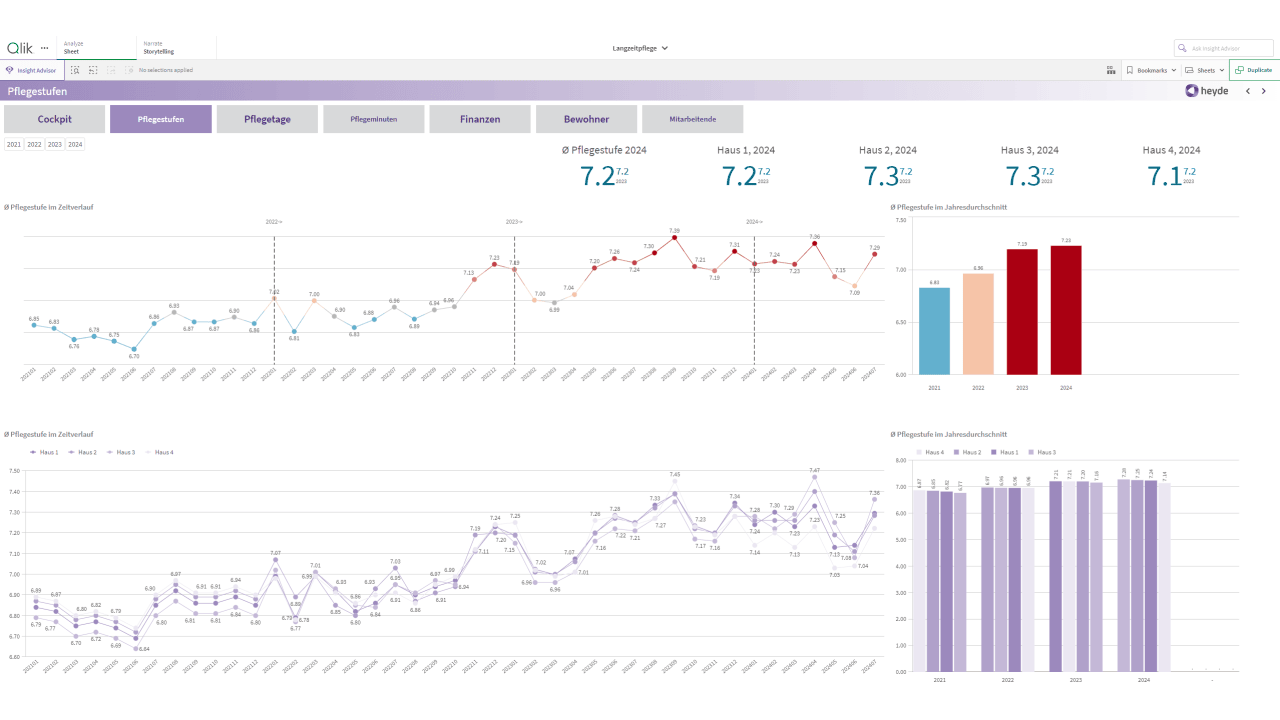The width and height of the screenshot is (1280, 720).
Task: Toggle year filter 2021
Action: [x=14, y=144]
